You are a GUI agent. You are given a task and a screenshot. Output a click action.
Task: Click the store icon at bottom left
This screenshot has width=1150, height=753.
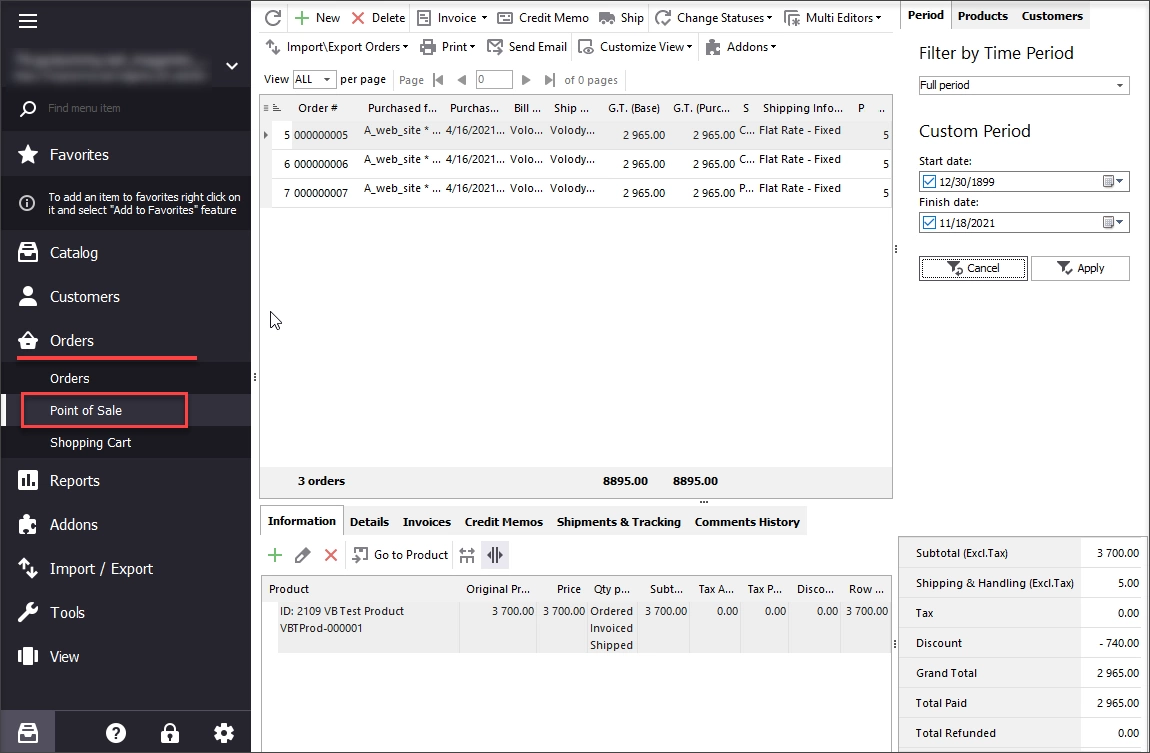[x=28, y=732]
